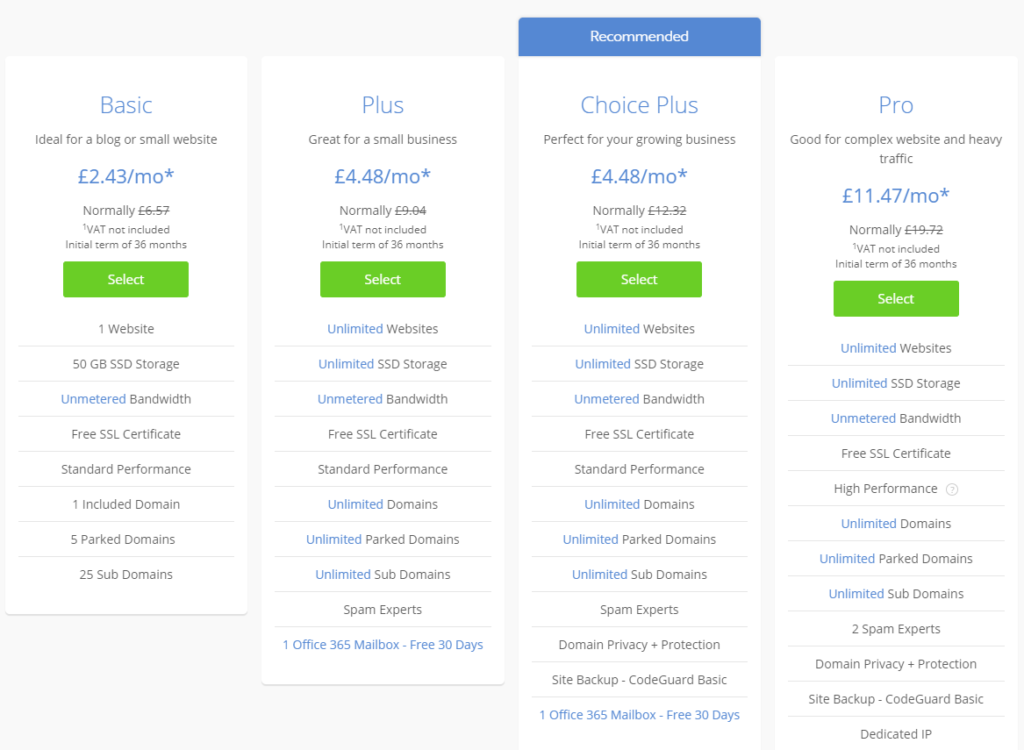The width and height of the screenshot is (1024, 750).
Task: Click the High Performance help icon
Action: tap(952, 489)
